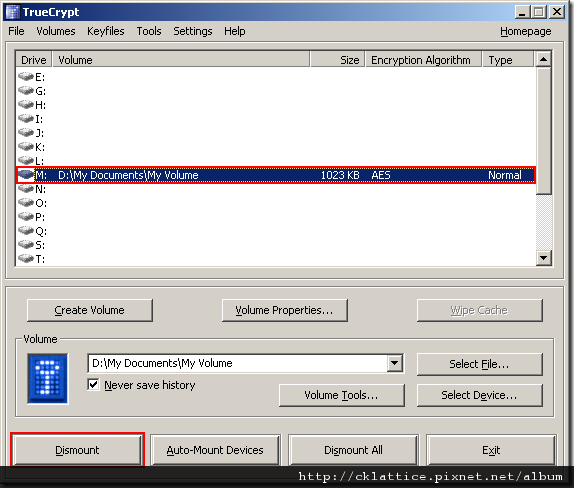Click the Dismount All button

click(353, 450)
